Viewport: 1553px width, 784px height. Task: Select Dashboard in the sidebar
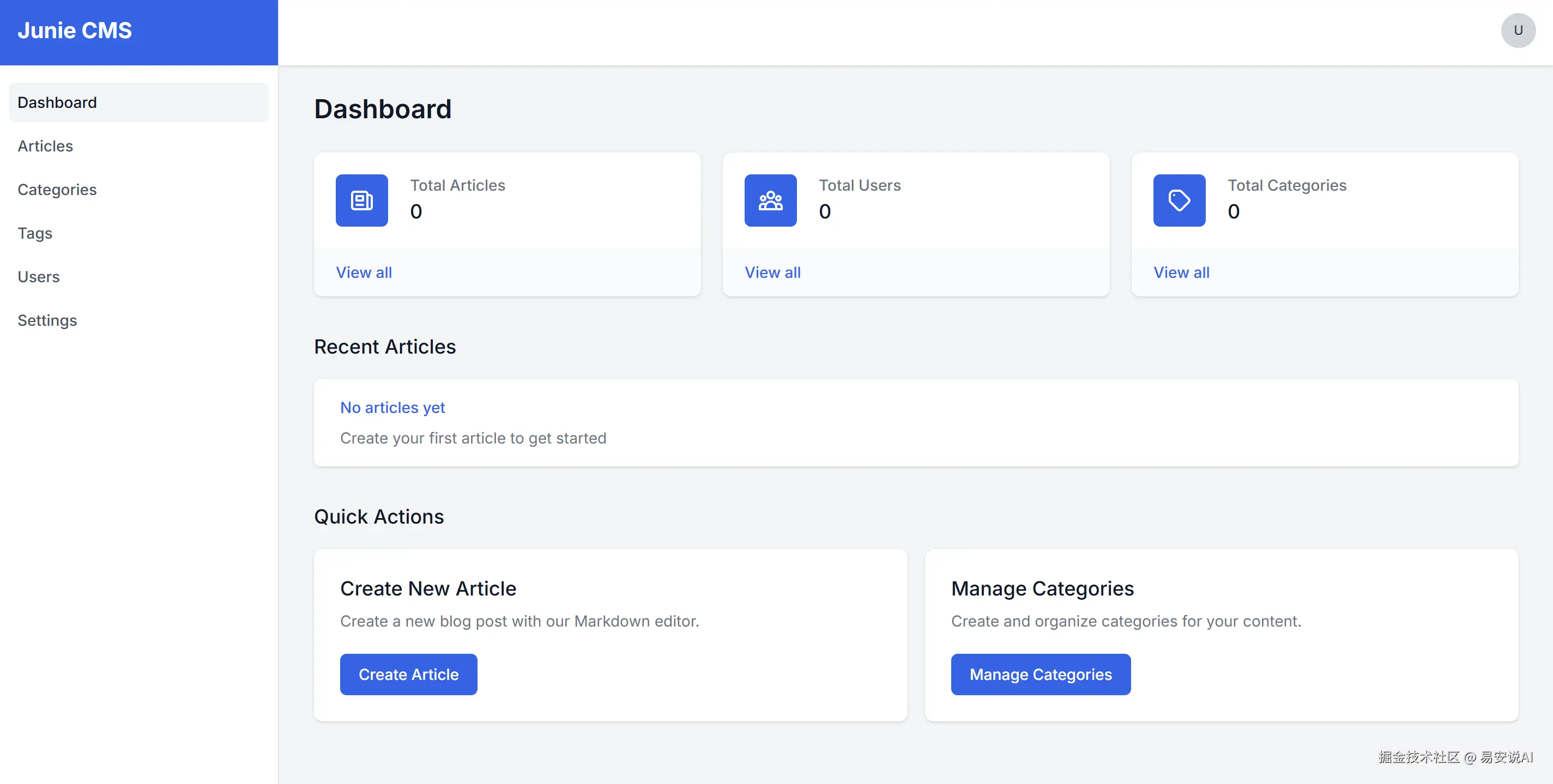tap(57, 102)
